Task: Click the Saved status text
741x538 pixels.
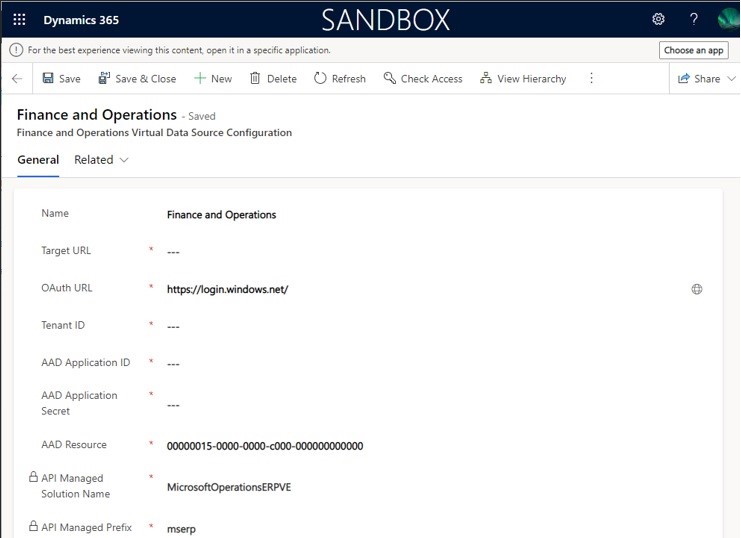Action: (202, 116)
